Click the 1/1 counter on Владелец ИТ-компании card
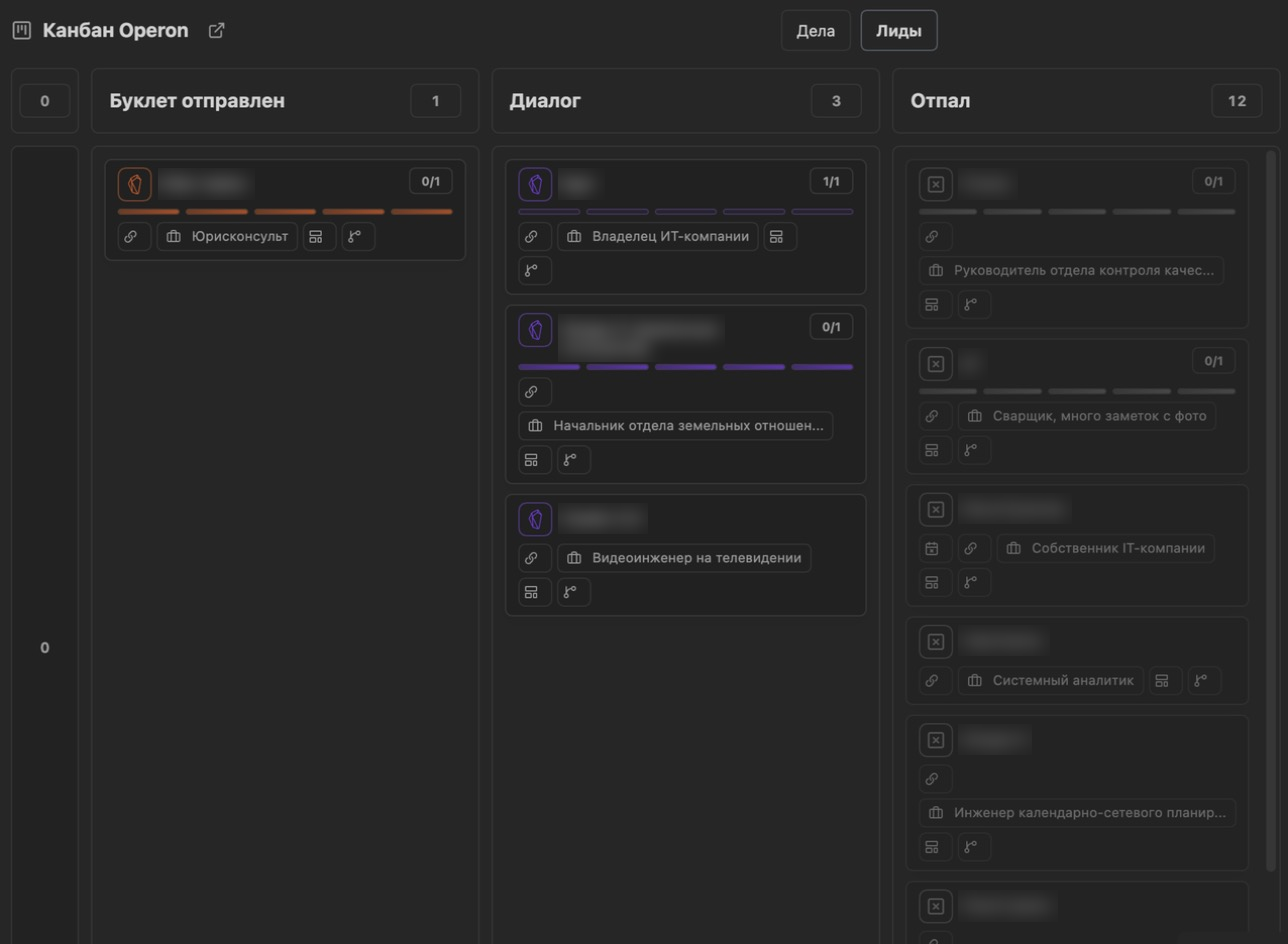Screen dimensions: 1288x944 tap(831, 182)
